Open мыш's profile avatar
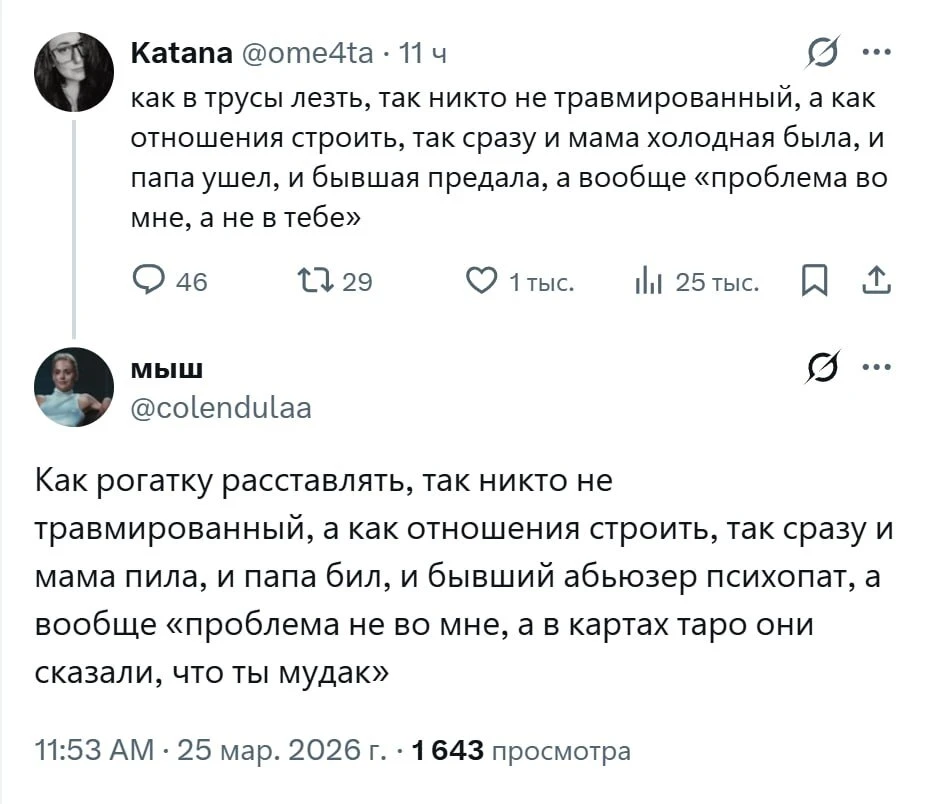Screen dimensions: 926x804 point(74,386)
